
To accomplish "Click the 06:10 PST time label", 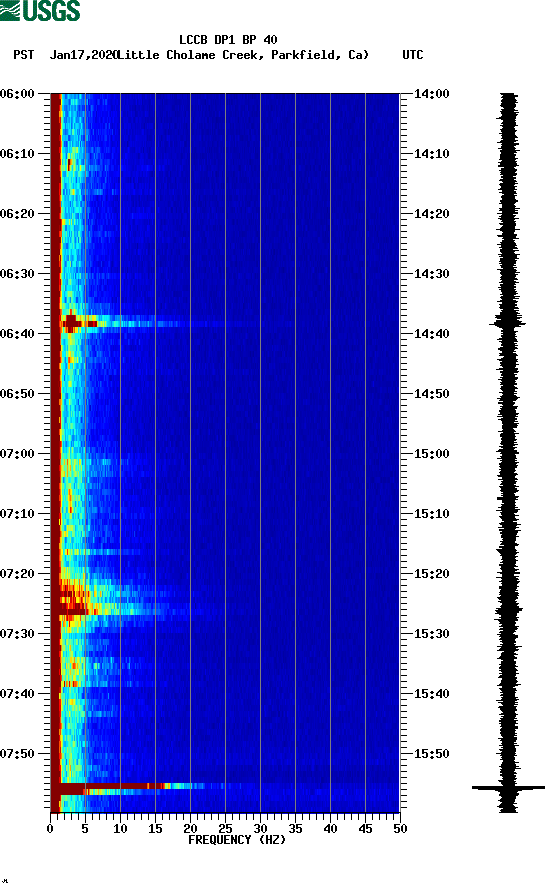I will 18,154.
